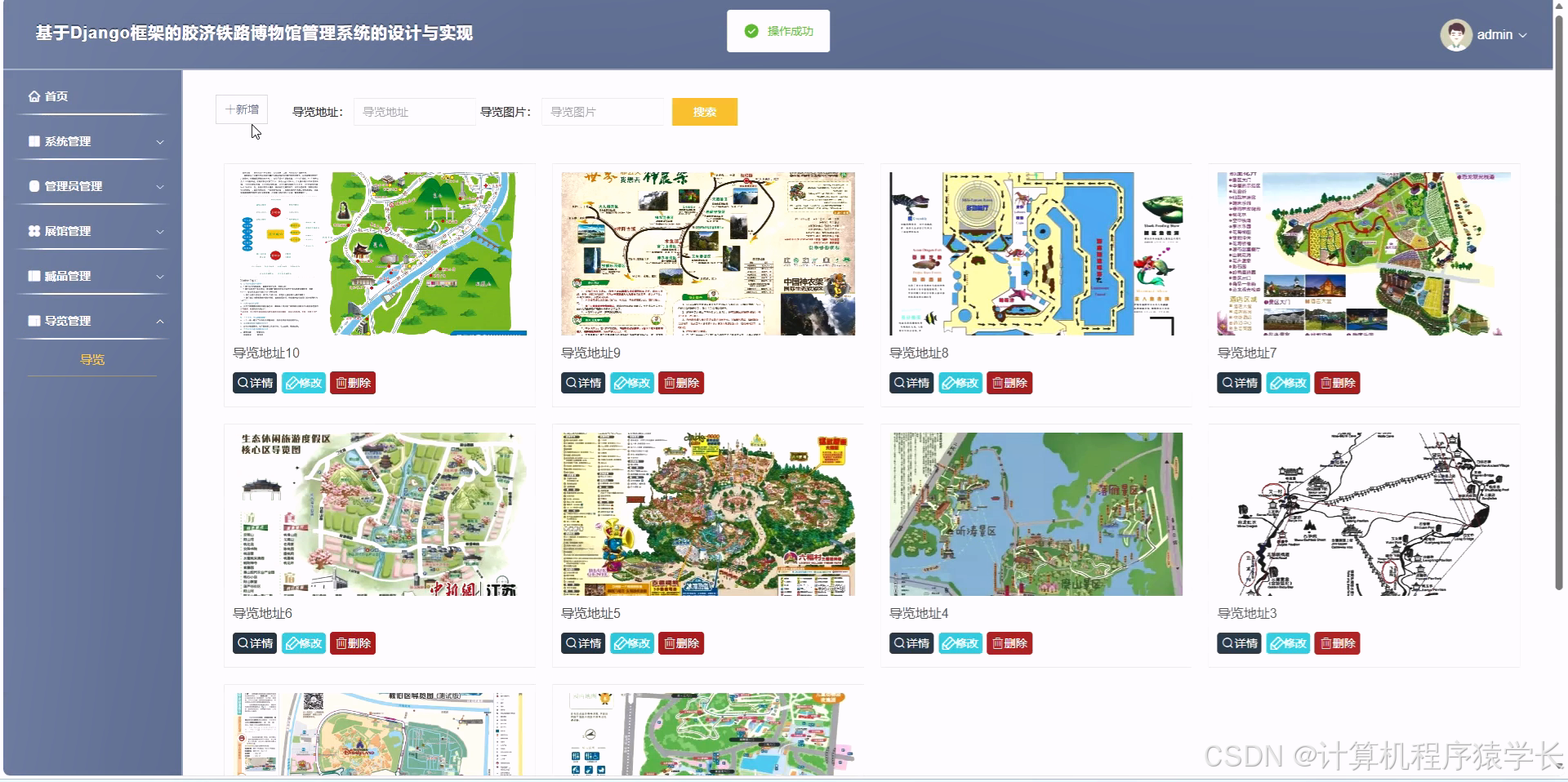Click the admin avatar image
The image size is (1568, 782).
click(1455, 34)
